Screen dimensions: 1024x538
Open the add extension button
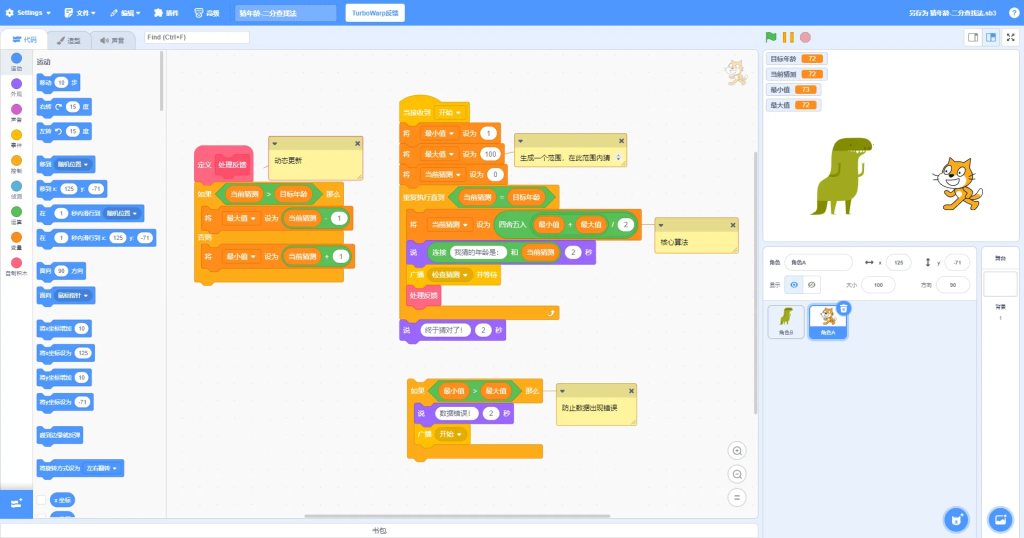coord(16,503)
